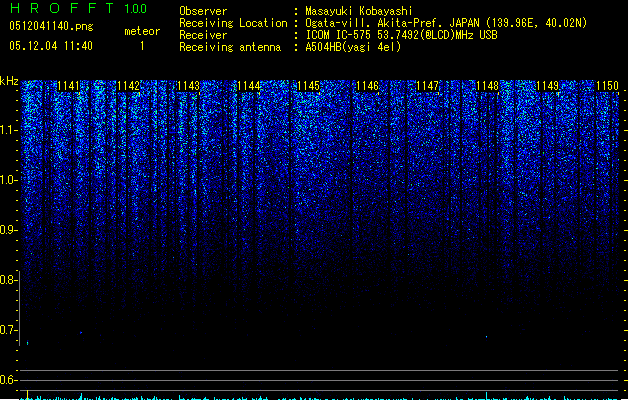Viewport: 629px width, 400px height.
Task: Click the 1143 time marker
Action: (188, 86)
